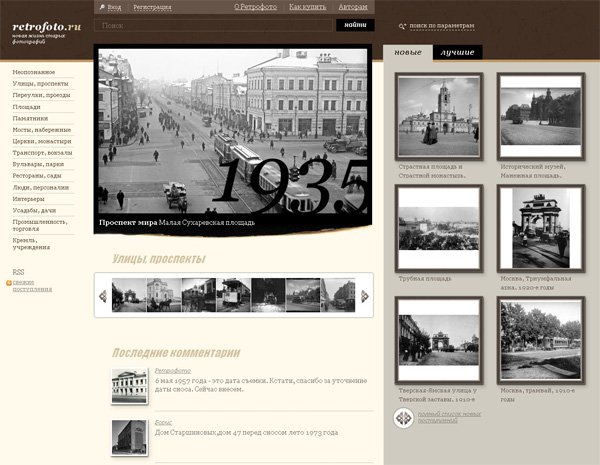Select Люди, персоналии category
This screenshot has width=600, height=465.
pyautogui.click(x=41, y=188)
